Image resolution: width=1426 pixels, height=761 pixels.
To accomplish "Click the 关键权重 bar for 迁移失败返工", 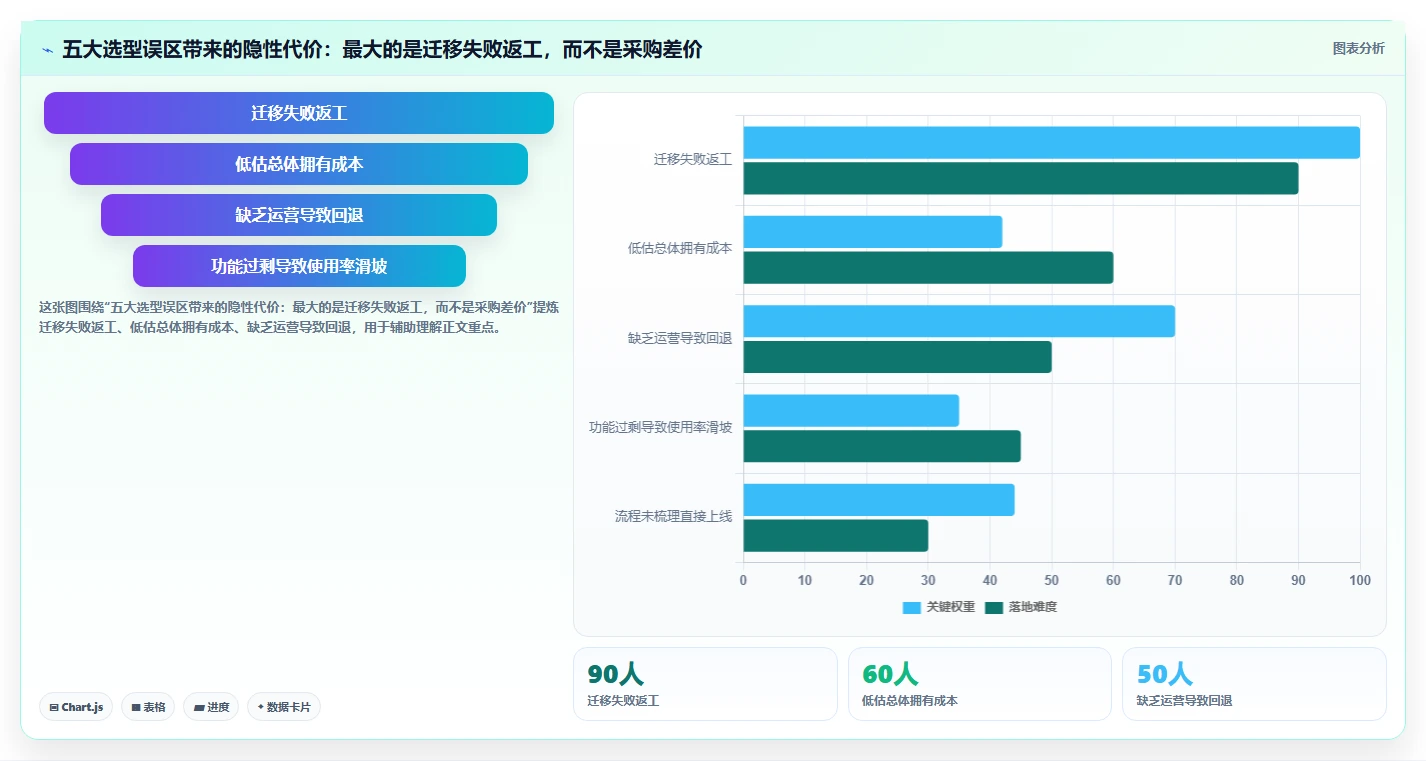I will 1051,142.
